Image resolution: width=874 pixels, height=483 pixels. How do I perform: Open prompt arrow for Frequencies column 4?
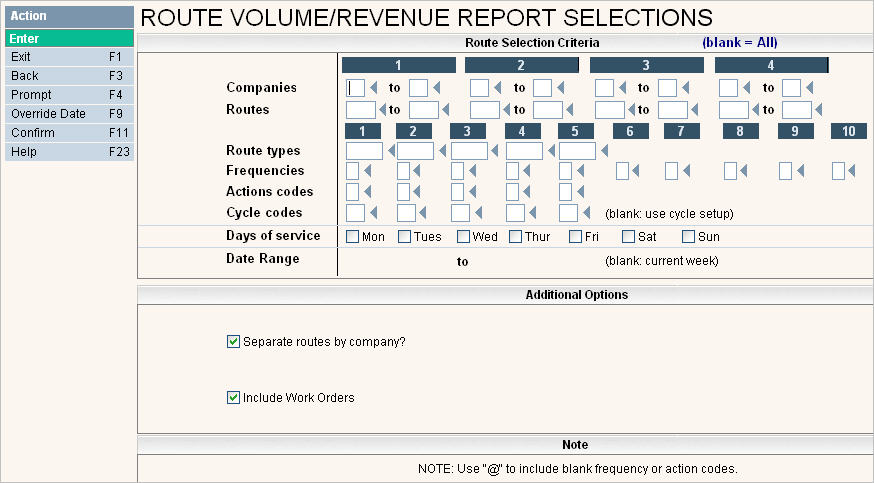526,171
